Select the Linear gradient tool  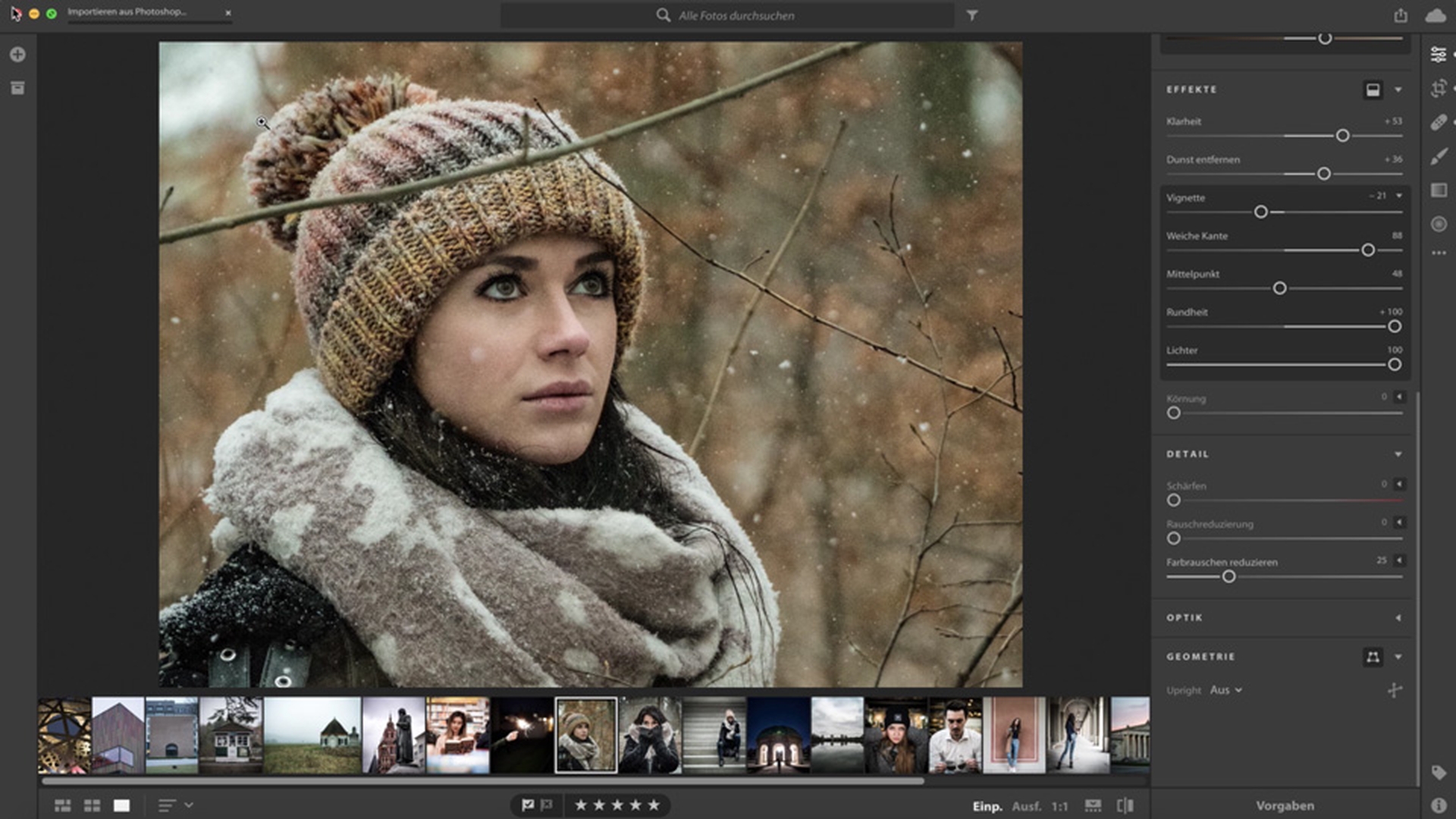click(1438, 190)
